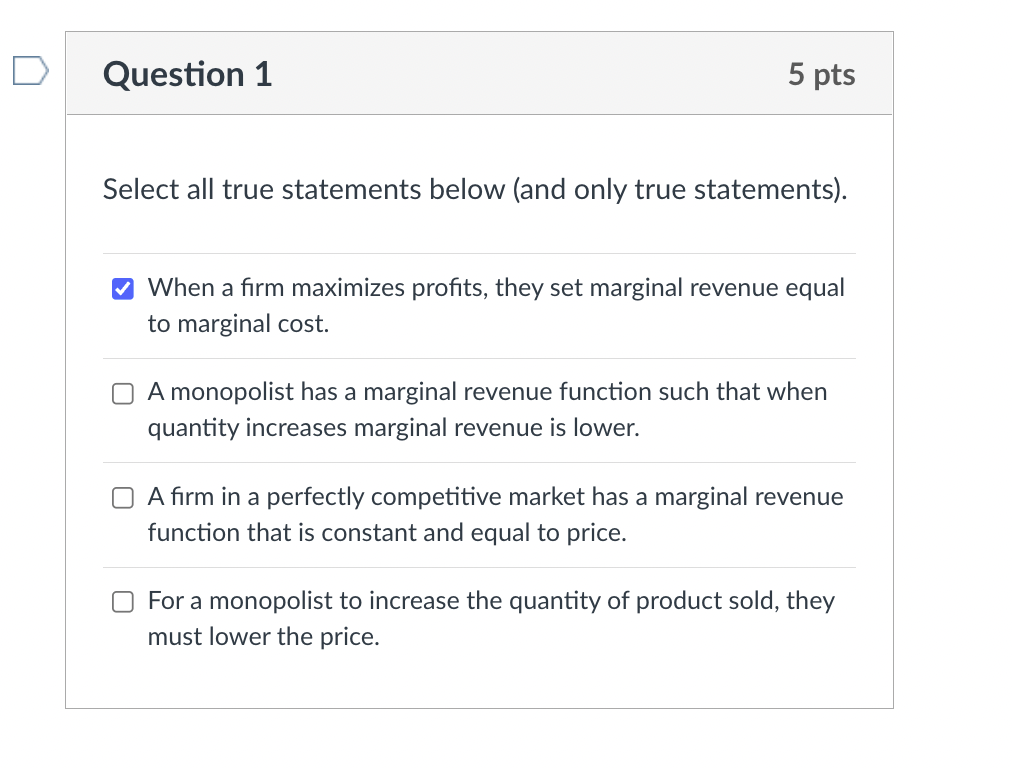Select the question card header bar
Screen dimensions: 1012x768
[479, 73]
